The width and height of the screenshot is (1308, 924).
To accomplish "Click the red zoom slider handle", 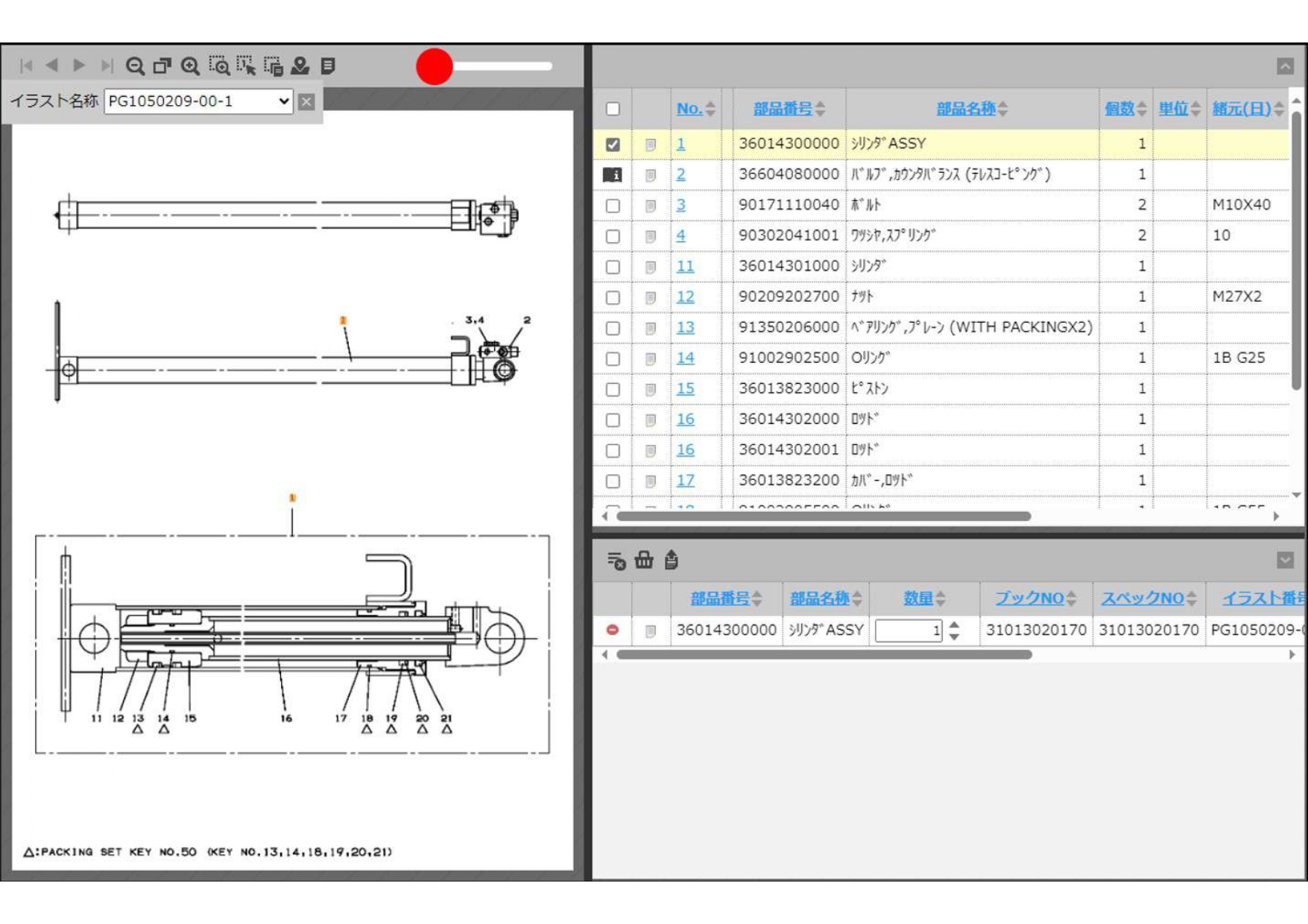I will click(435, 66).
